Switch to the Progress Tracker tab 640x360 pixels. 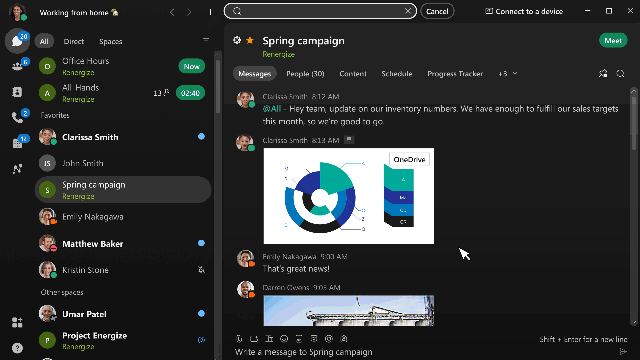455,74
